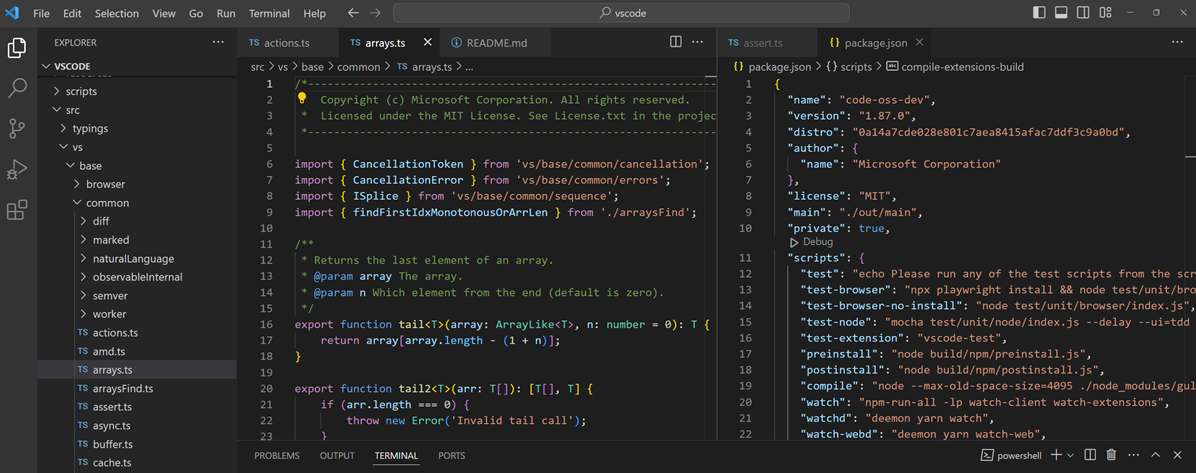Split the terminal

click(x=1091, y=455)
